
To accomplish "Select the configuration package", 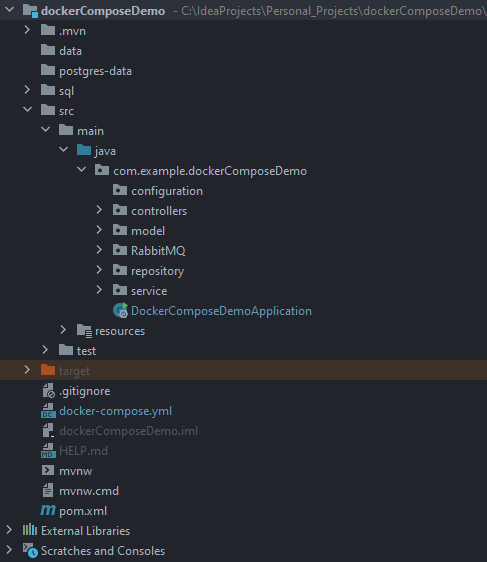I will tap(167, 191).
